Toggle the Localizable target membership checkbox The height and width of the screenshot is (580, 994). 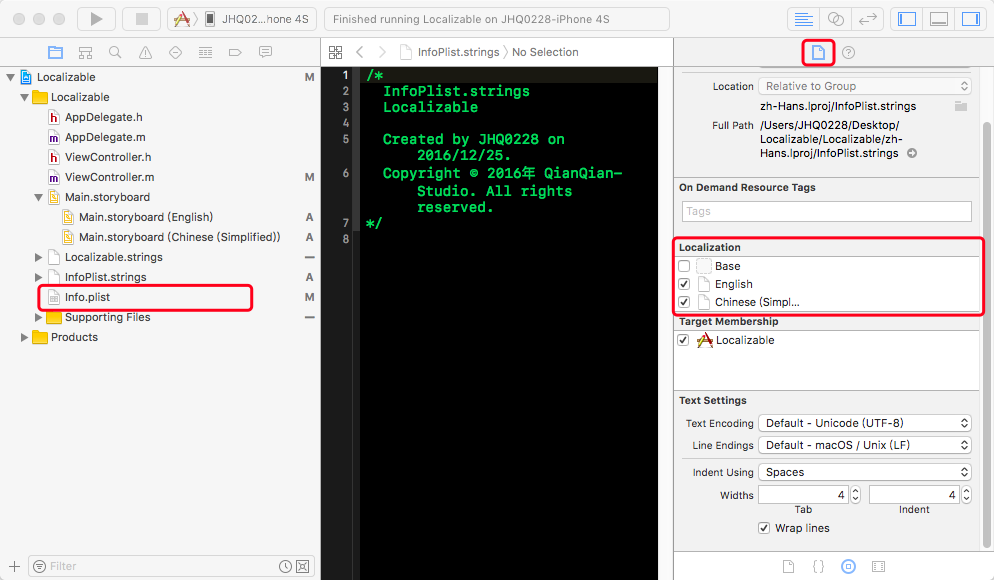[683, 339]
